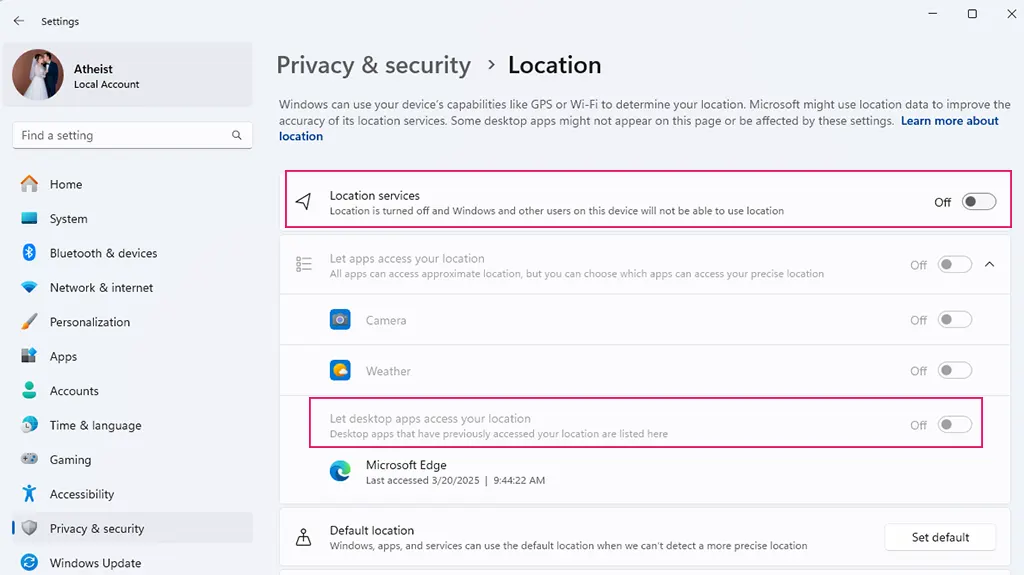Screen dimensions: 1024x575
Task: Open the Learn more about location link
Action: pyautogui.click(x=949, y=121)
